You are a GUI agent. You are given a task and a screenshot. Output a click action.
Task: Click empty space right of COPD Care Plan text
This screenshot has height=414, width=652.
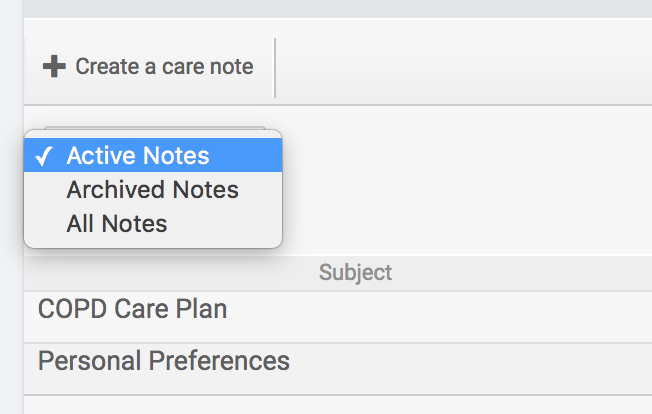(x=450, y=309)
